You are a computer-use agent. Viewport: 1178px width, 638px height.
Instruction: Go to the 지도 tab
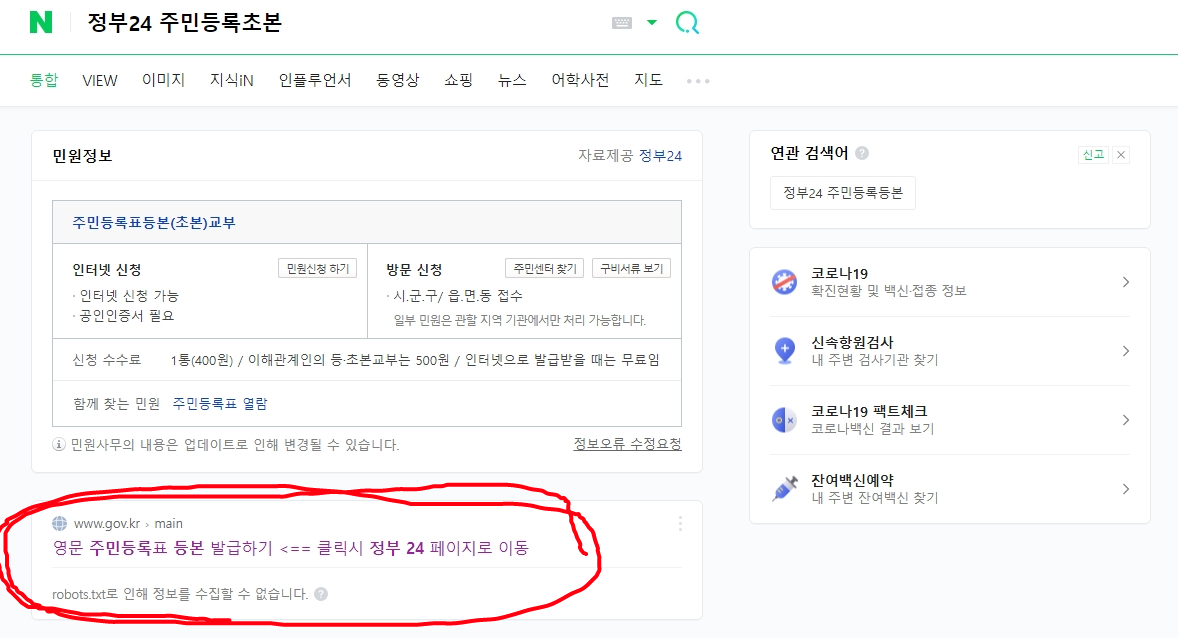click(x=648, y=80)
